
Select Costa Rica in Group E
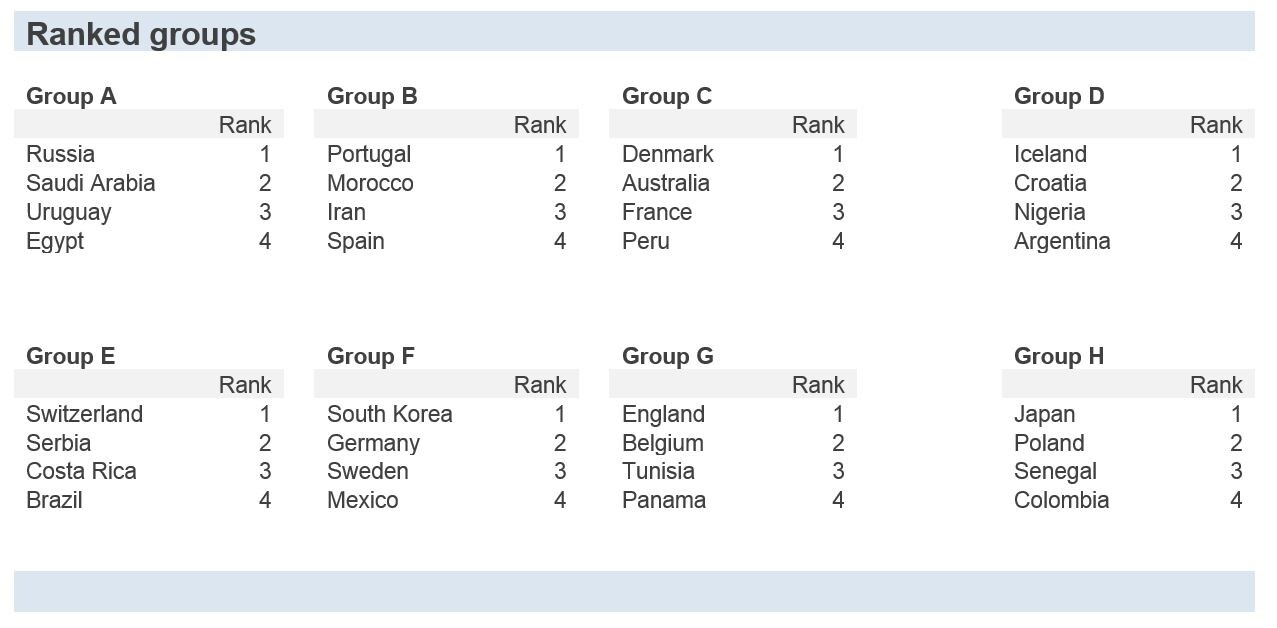pyautogui.click(x=81, y=471)
